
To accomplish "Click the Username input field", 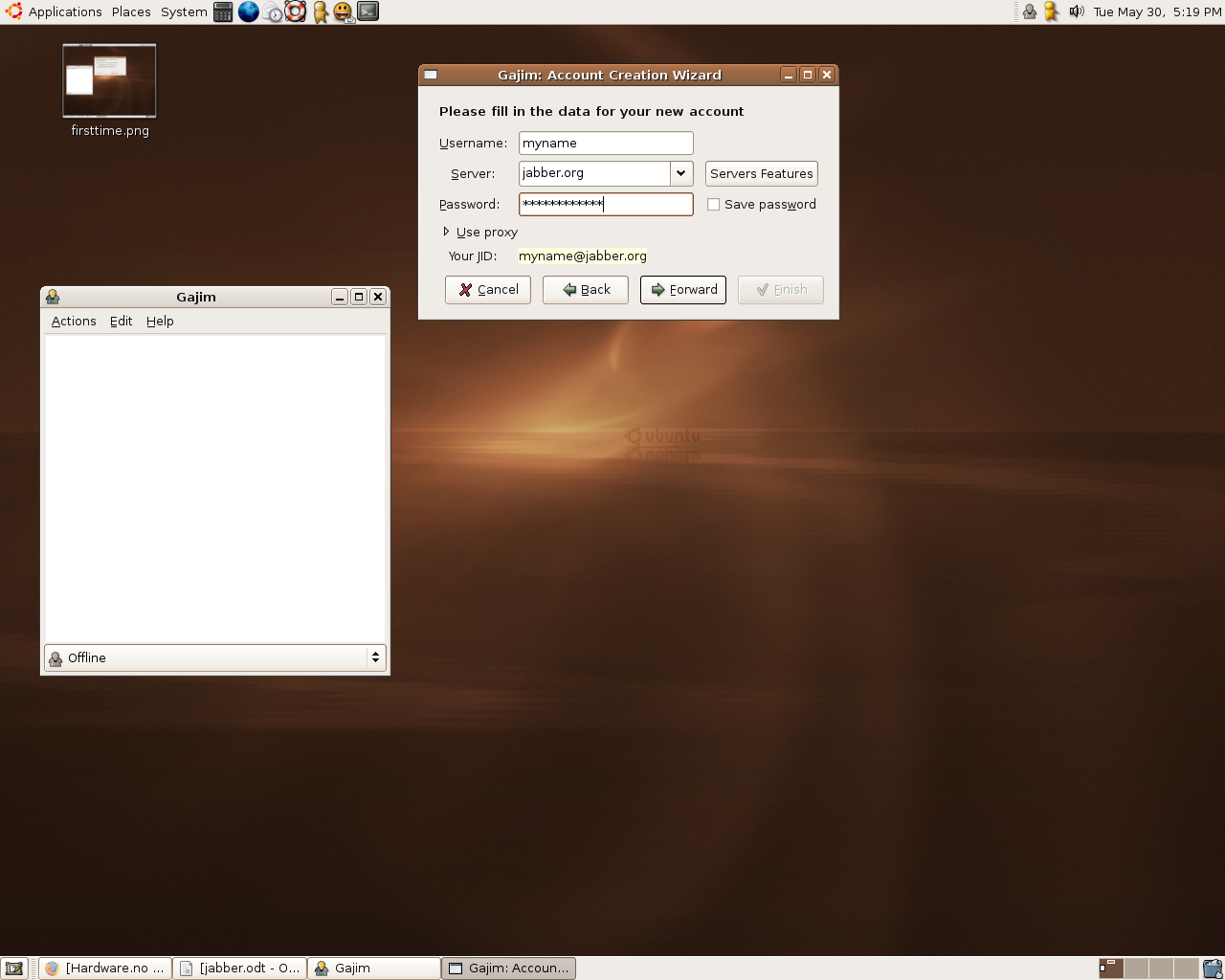I will [x=606, y=144].
